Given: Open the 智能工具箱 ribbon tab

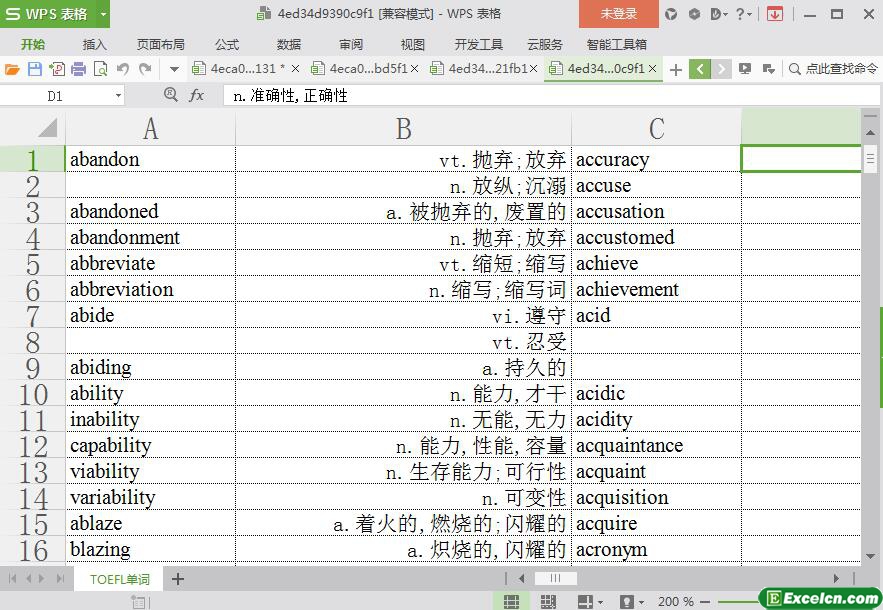Looking at the screenshot, I should (x=617, y=44).
